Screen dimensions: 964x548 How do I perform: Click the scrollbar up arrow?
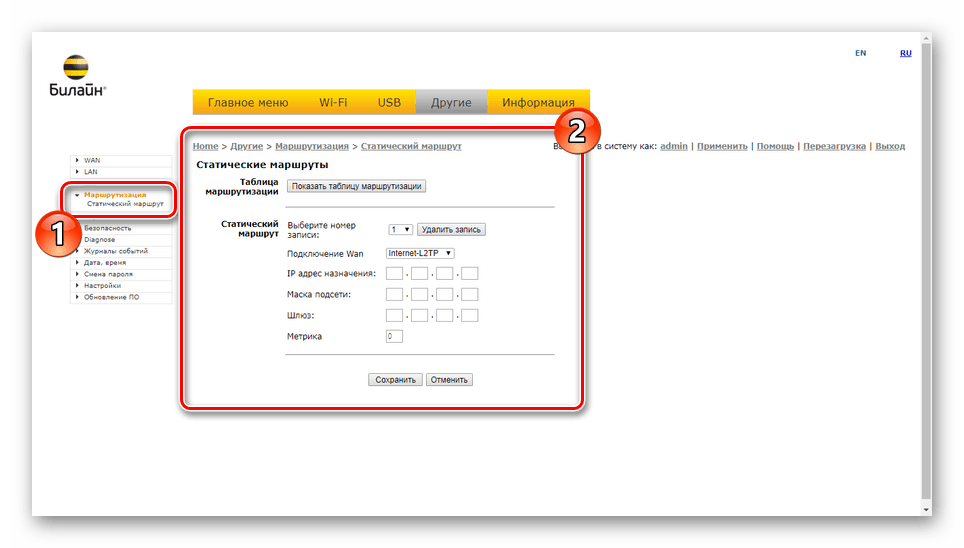tap(926, 38)
